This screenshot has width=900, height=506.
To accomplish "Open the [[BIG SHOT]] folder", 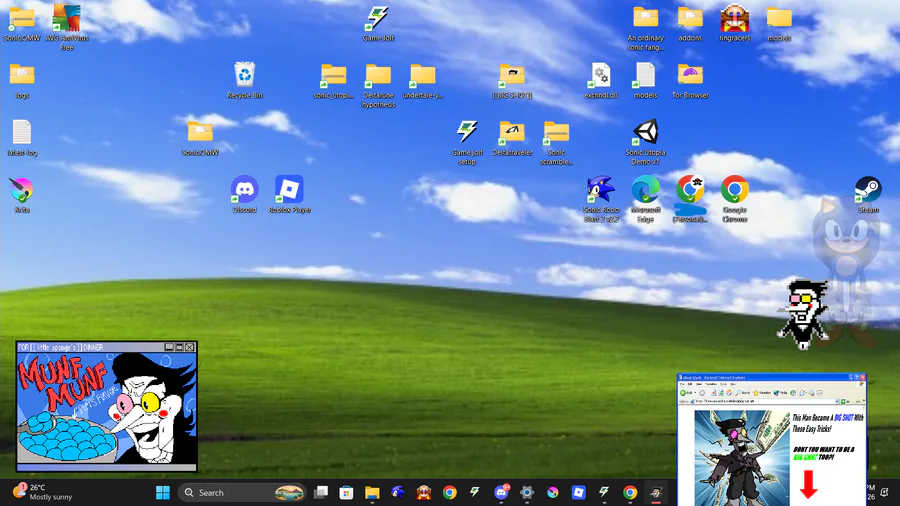I will pos(512,81).
